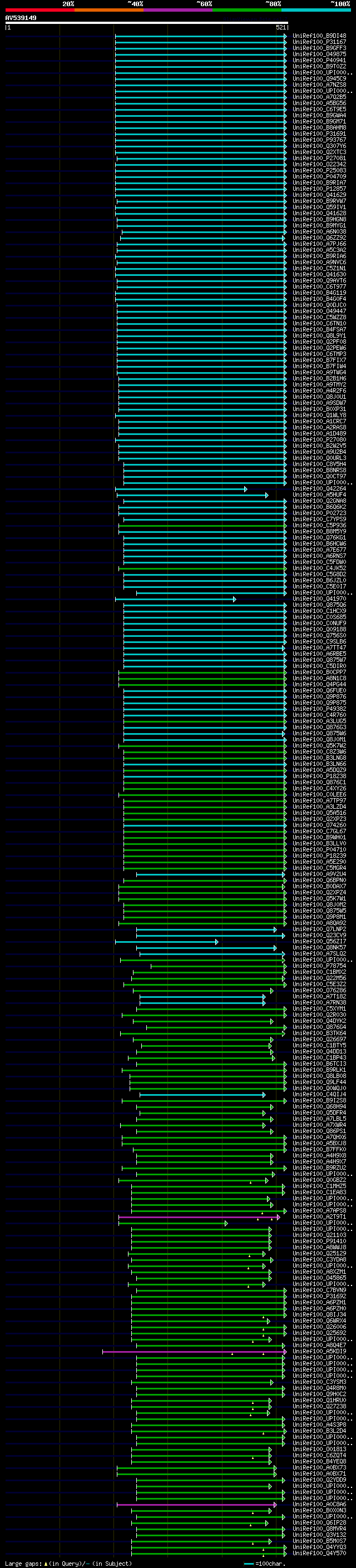Click the UniRef100_Q4PG44 label
The height and width of the screenshot is (1568, 356).
point(319,684)
